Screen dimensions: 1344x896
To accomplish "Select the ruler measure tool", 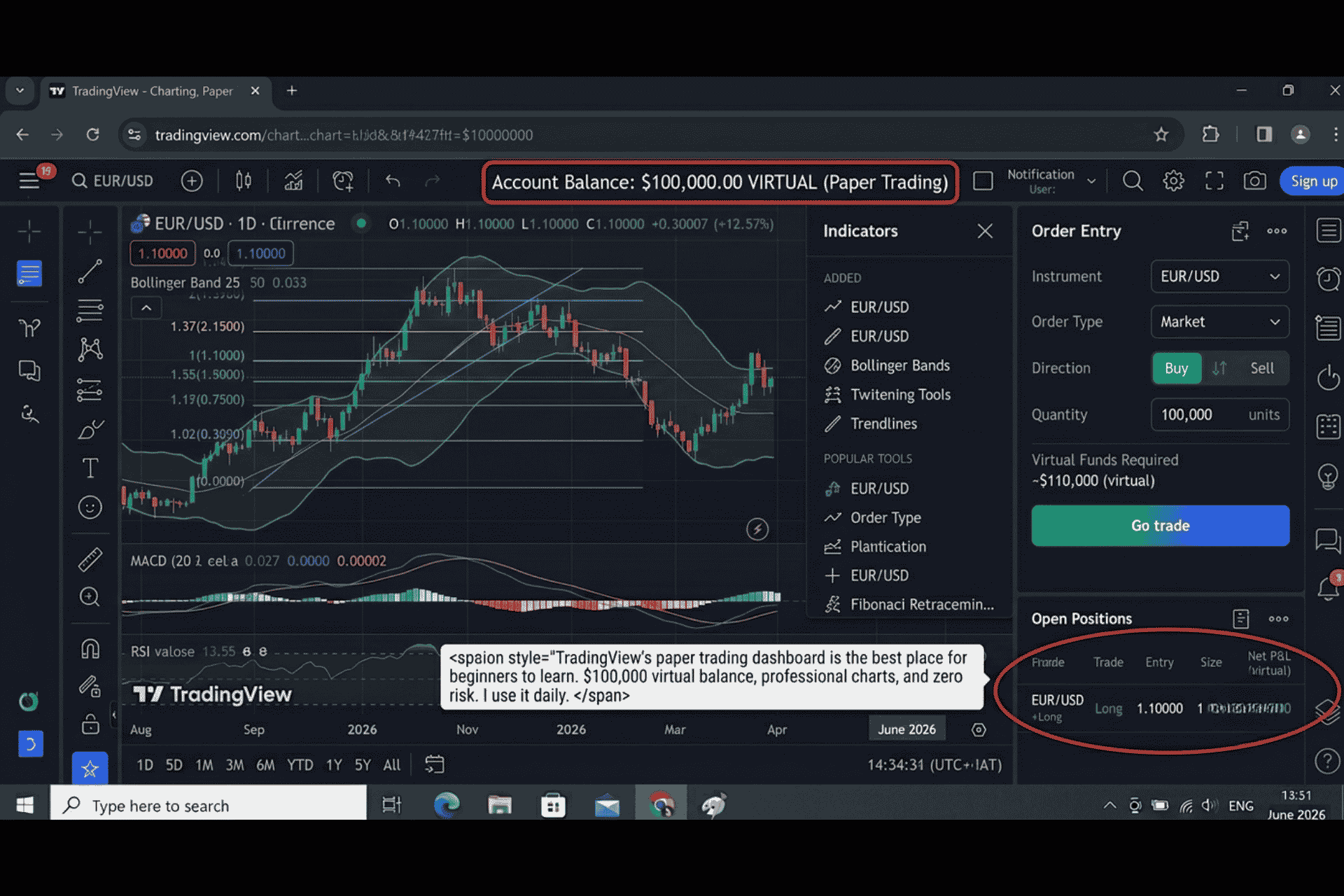I will tap(90, 559).
